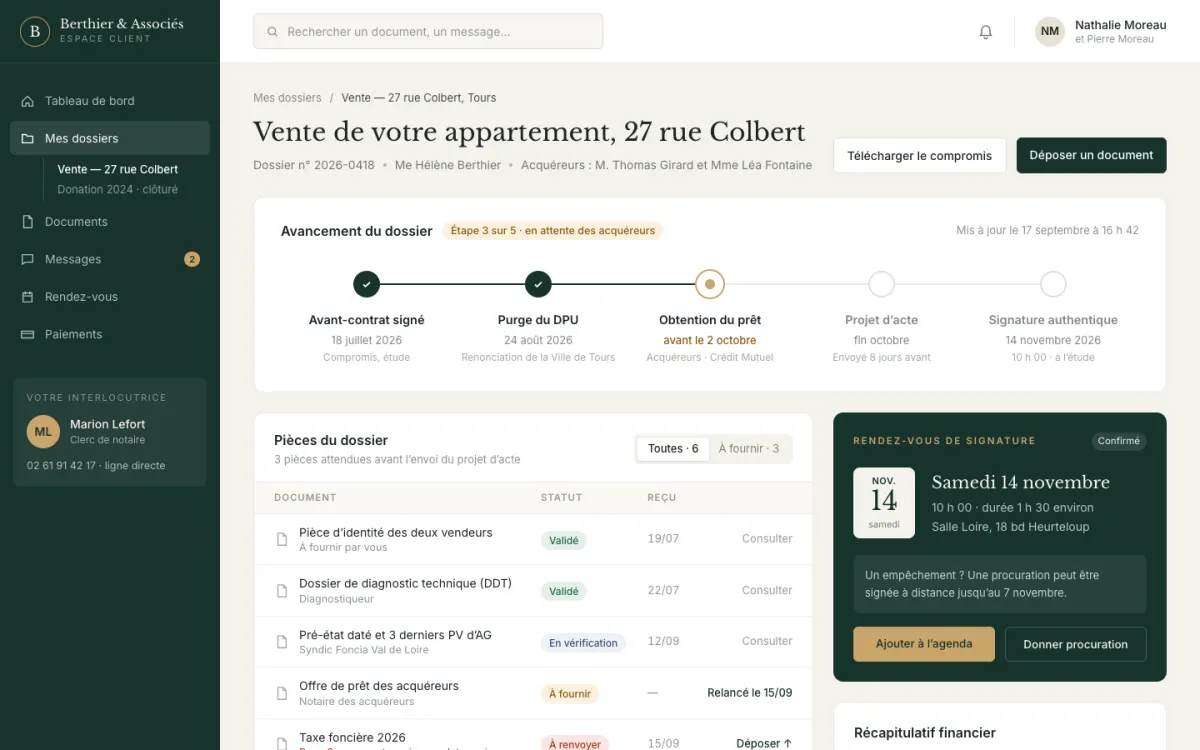Click the Messages chat bubble icon

[28, 259]
